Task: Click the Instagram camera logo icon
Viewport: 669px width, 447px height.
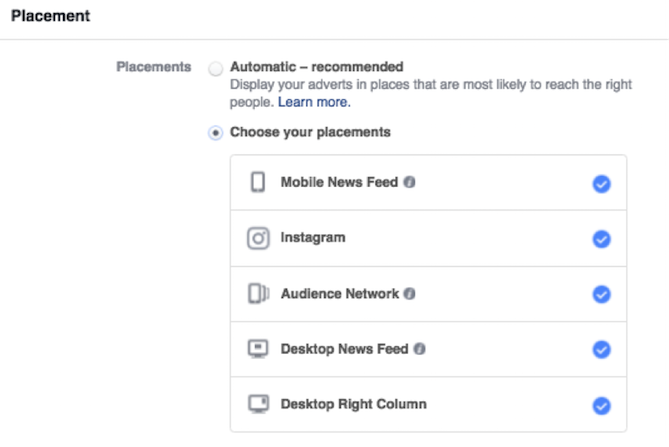Action: coord(258,238)
